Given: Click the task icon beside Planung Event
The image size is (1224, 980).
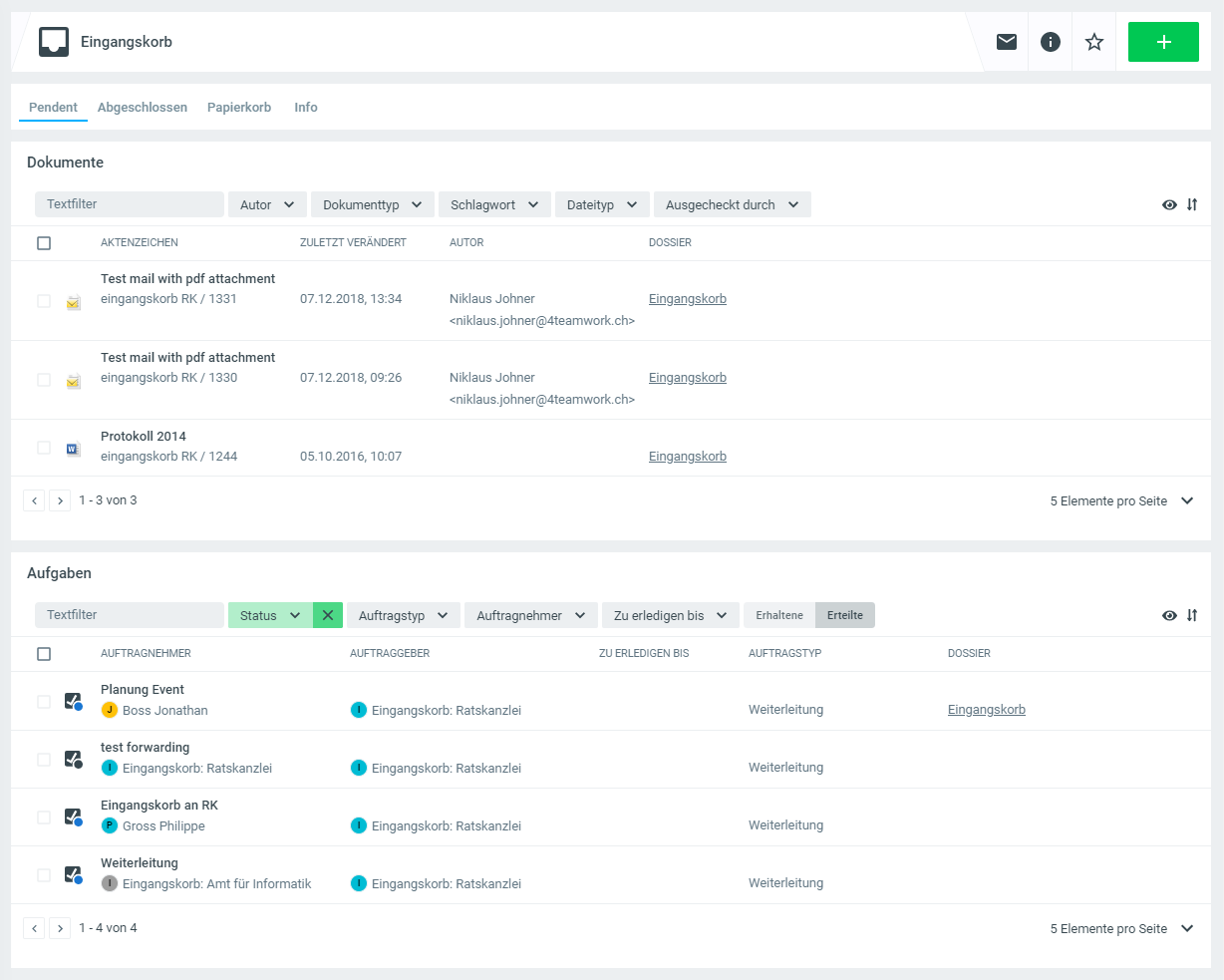Looking at the screenshot, I should pos(73,702).
